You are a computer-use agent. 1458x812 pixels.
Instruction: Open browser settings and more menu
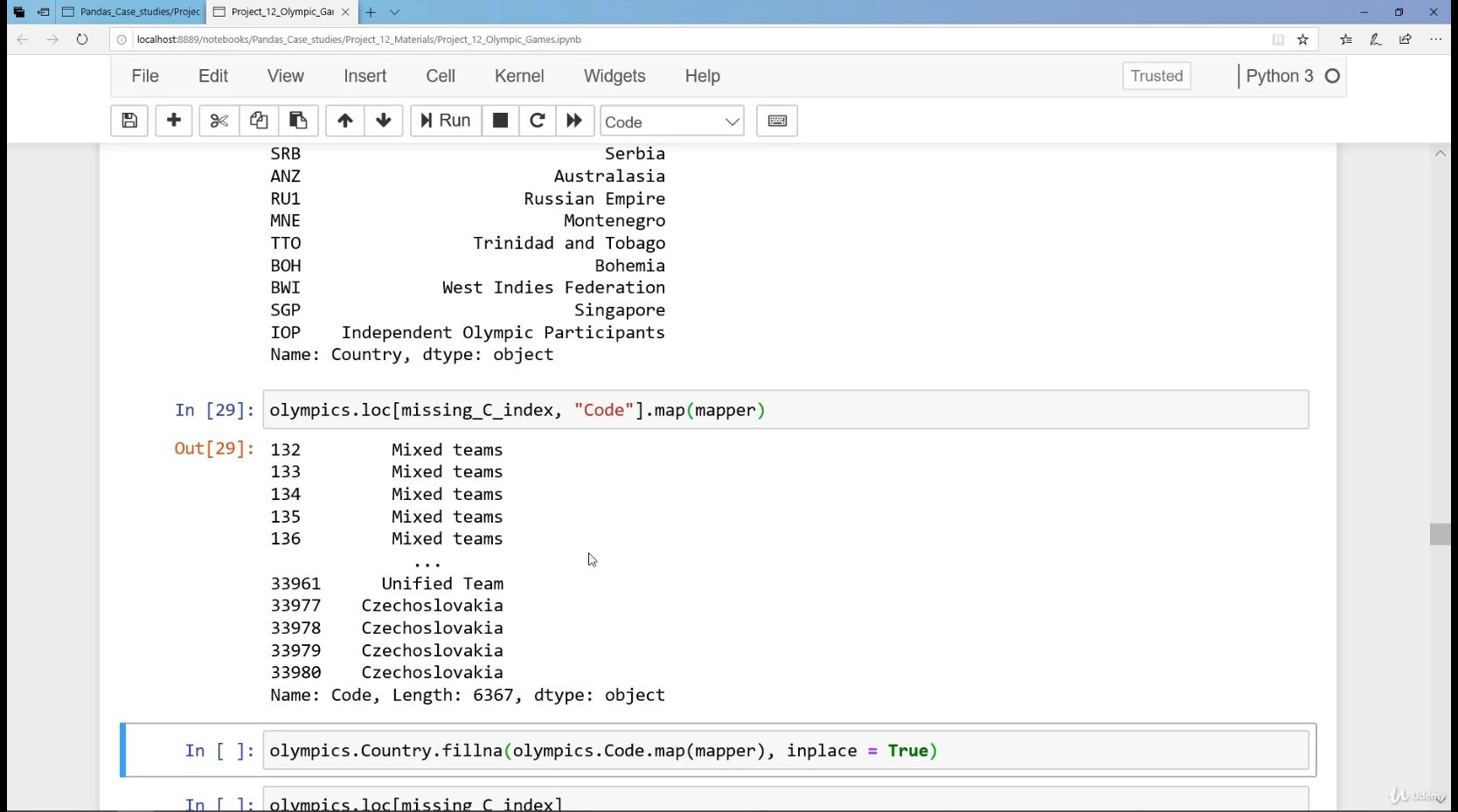[x=1435, y=39]
